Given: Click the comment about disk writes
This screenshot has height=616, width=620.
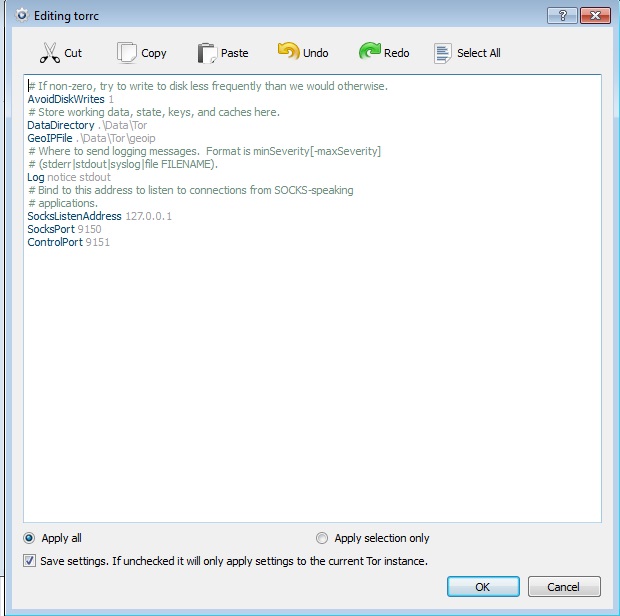Looking at the screenshot, I should (x=208, y=86).
